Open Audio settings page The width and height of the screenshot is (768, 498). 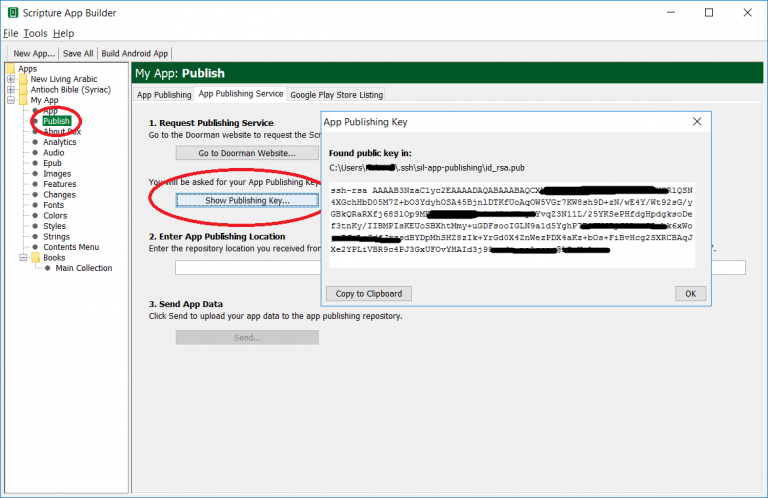tap(53, 152)
